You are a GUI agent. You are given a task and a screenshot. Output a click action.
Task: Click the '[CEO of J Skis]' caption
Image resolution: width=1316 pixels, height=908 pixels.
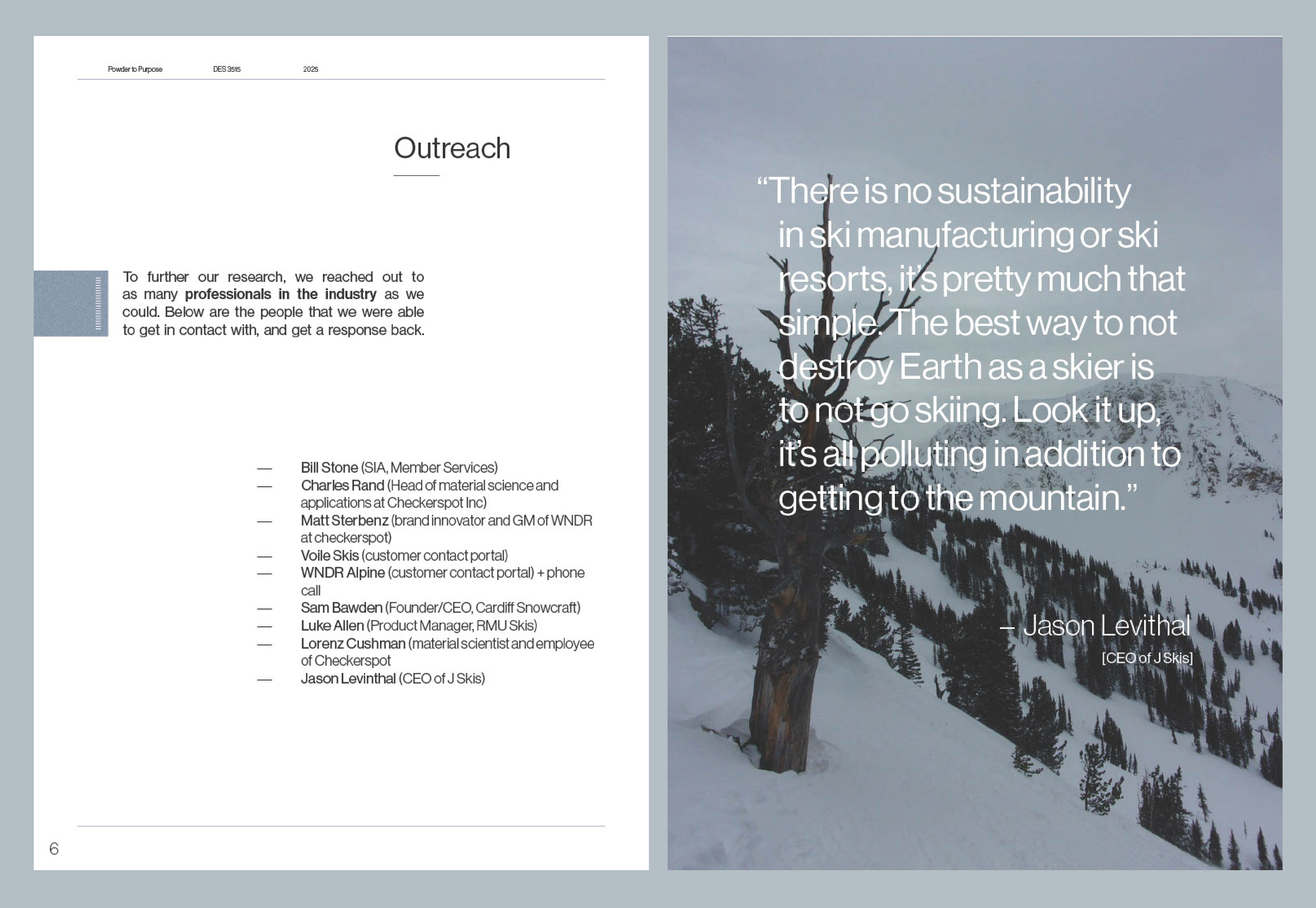click(x=1147, y=658)
